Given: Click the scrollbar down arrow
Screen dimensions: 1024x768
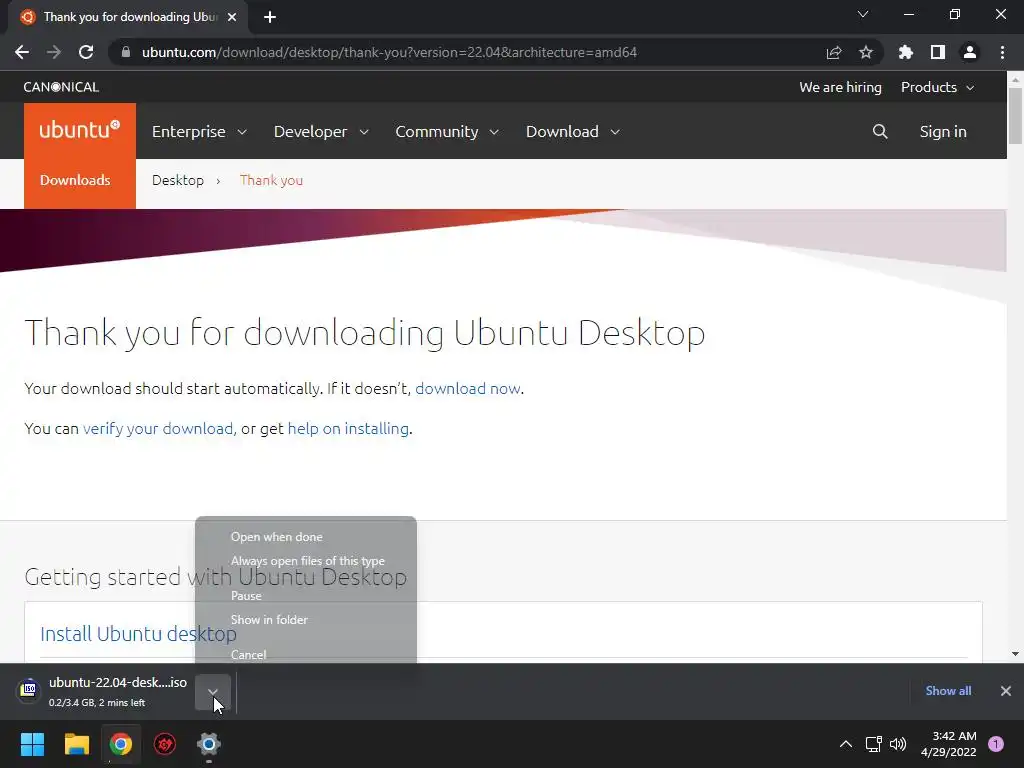Looking at the screenshot, I should point(1015,654).
